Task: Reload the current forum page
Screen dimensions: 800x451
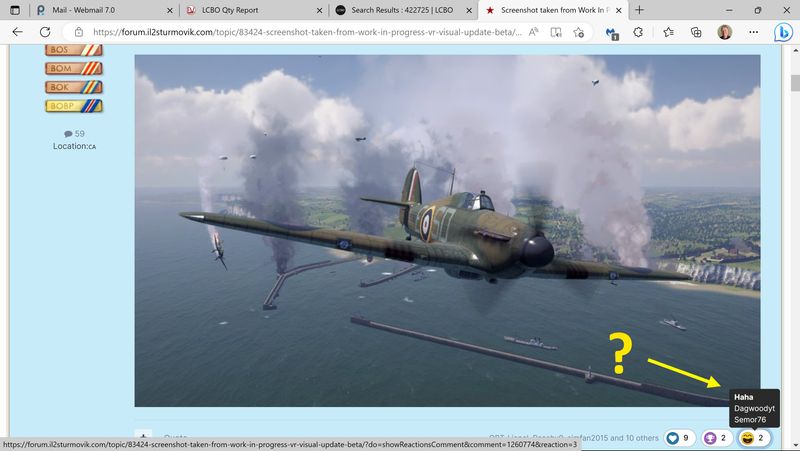Action: point(45,32)
